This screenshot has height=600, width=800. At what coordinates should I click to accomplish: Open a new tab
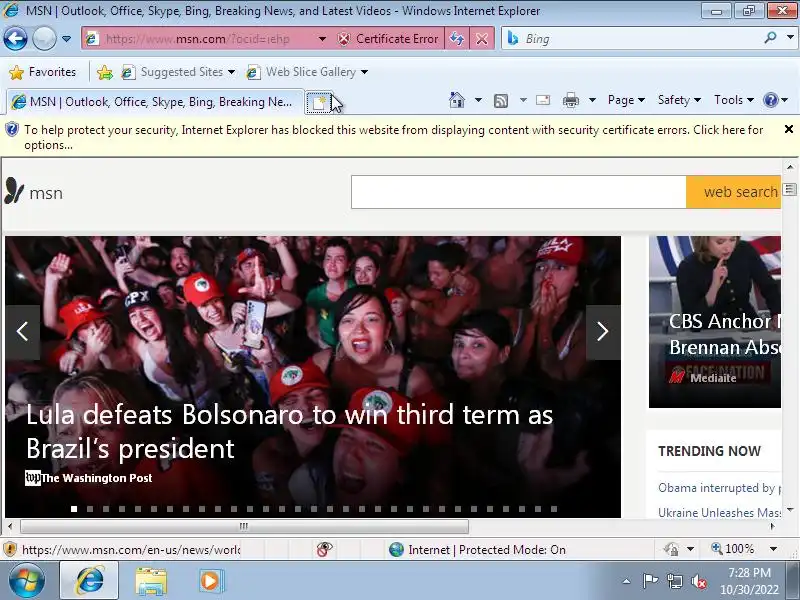(x=319, y=102)
